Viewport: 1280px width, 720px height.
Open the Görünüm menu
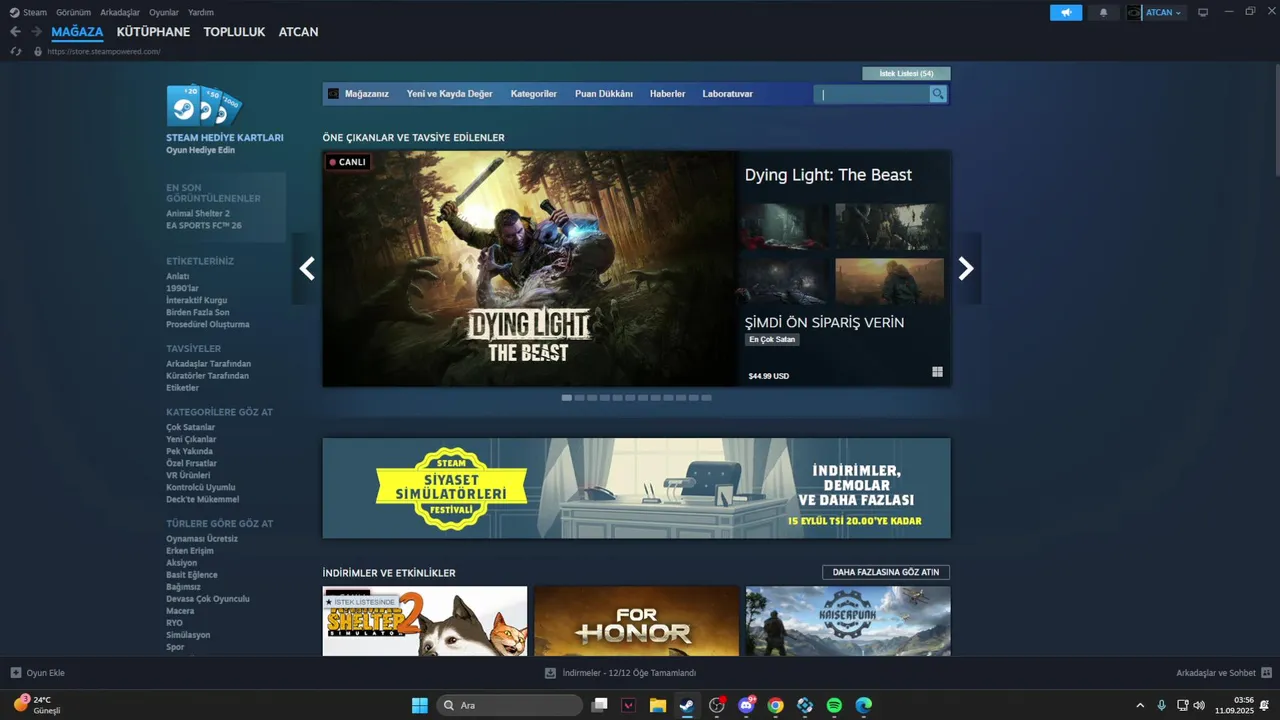tap(73, 12)
